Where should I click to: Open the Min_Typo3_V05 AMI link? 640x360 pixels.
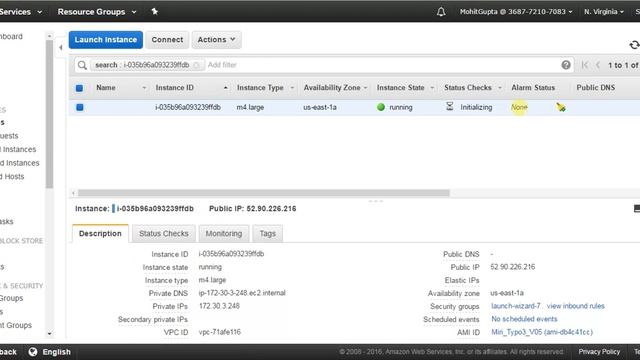(542, 332)
